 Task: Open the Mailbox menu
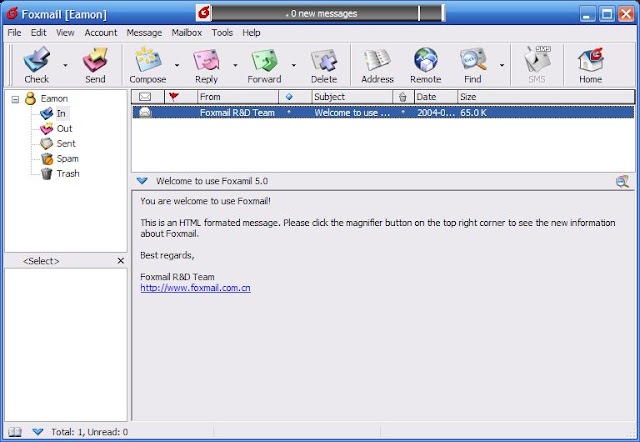pyautogui.click(x=187, y=33)
